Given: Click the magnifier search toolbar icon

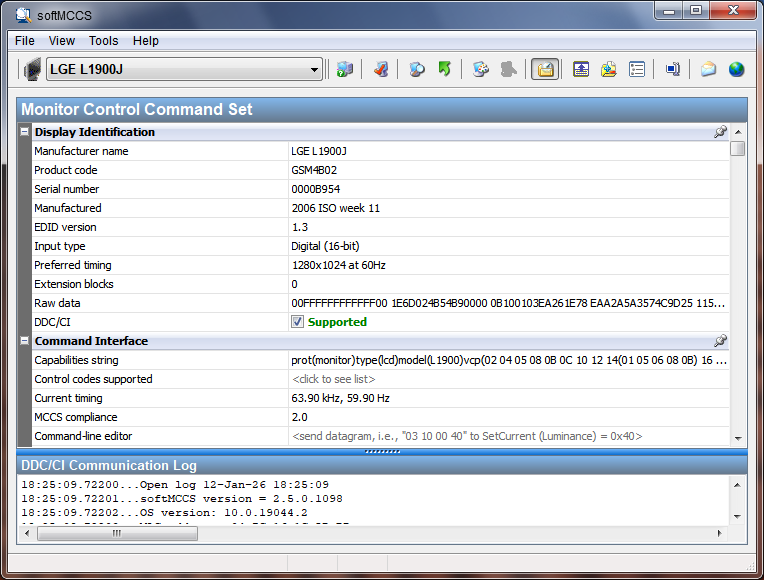Looking at the screenshot, I should tap(417, 69).
